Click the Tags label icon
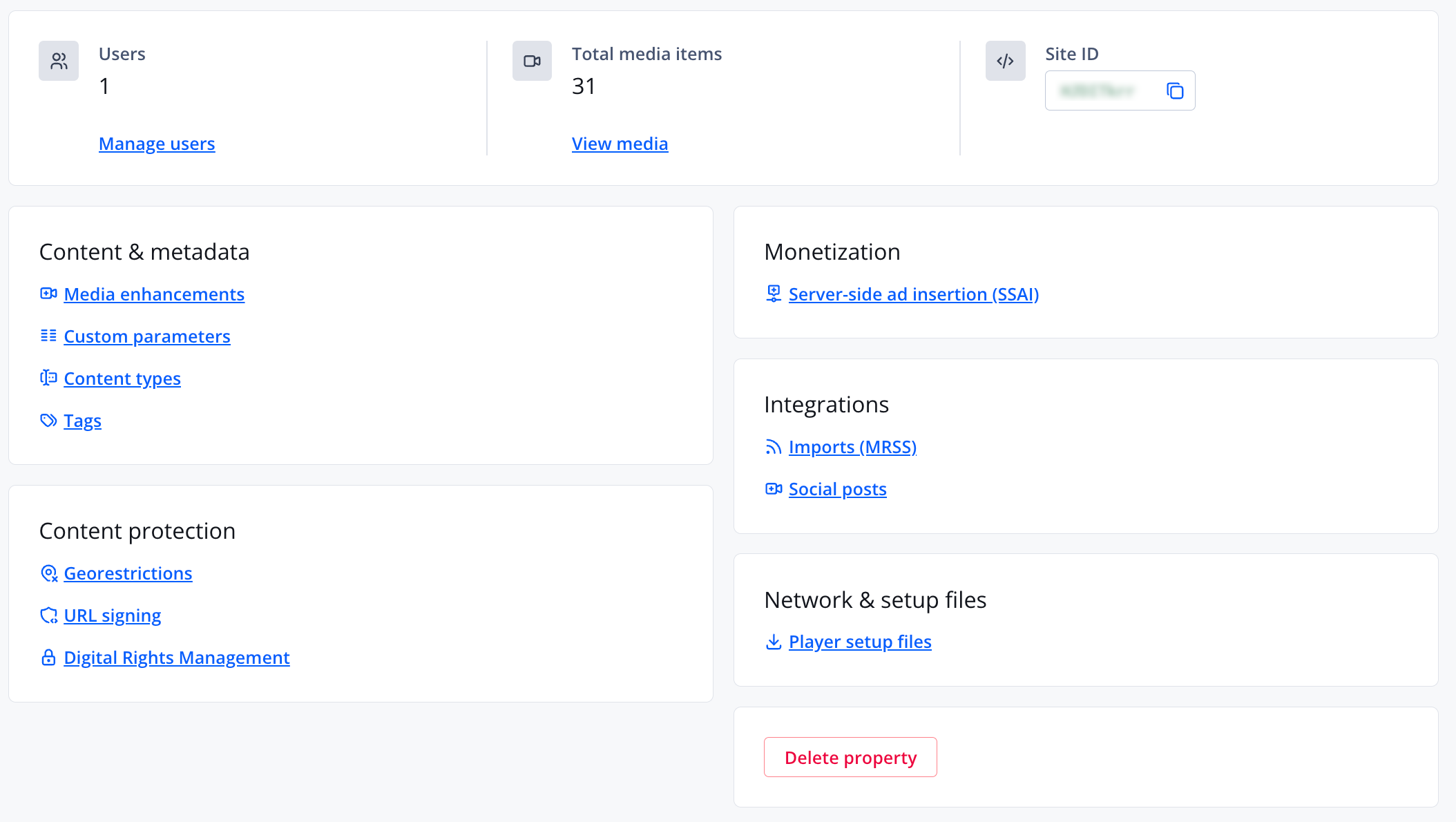 [48, 420]
